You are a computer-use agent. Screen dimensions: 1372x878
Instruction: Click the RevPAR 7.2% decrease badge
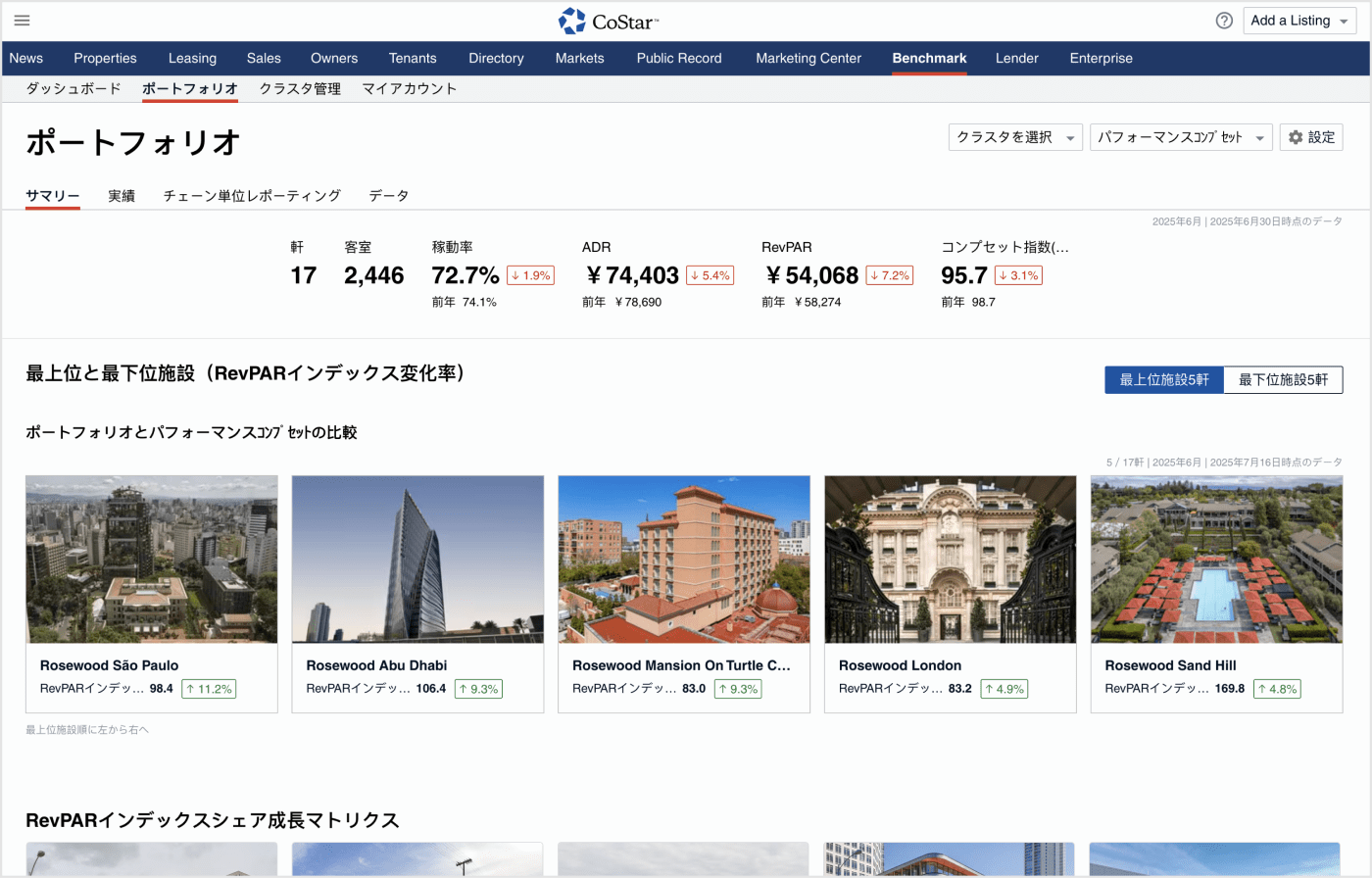(889, 275)
